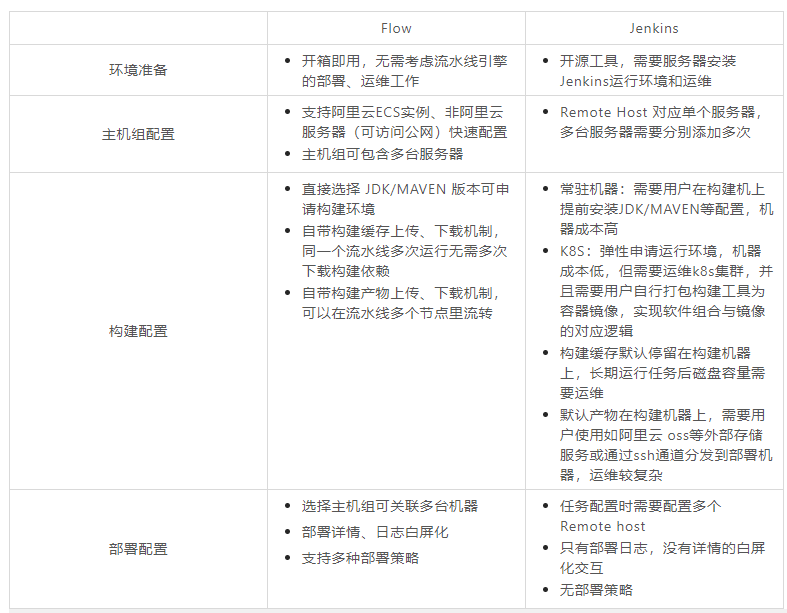
Task: Select the 'Flow' column header
Action: [x=396, y=28]
